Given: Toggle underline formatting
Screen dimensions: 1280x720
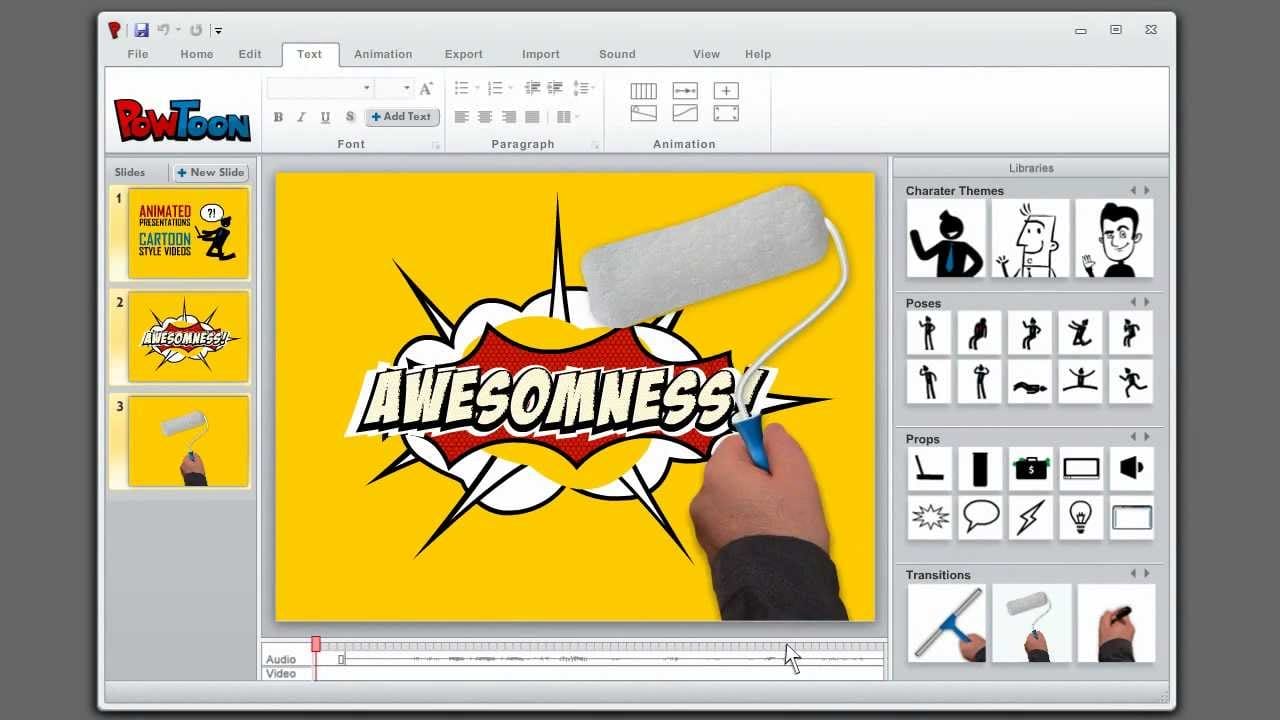Looking at the screenshot, I should click(325, 117).
